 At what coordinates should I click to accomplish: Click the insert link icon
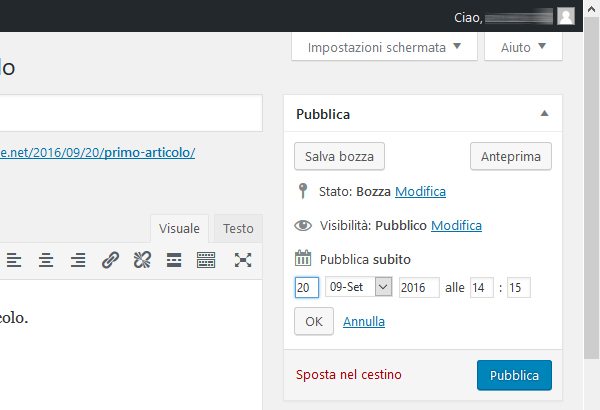(110, 260)
